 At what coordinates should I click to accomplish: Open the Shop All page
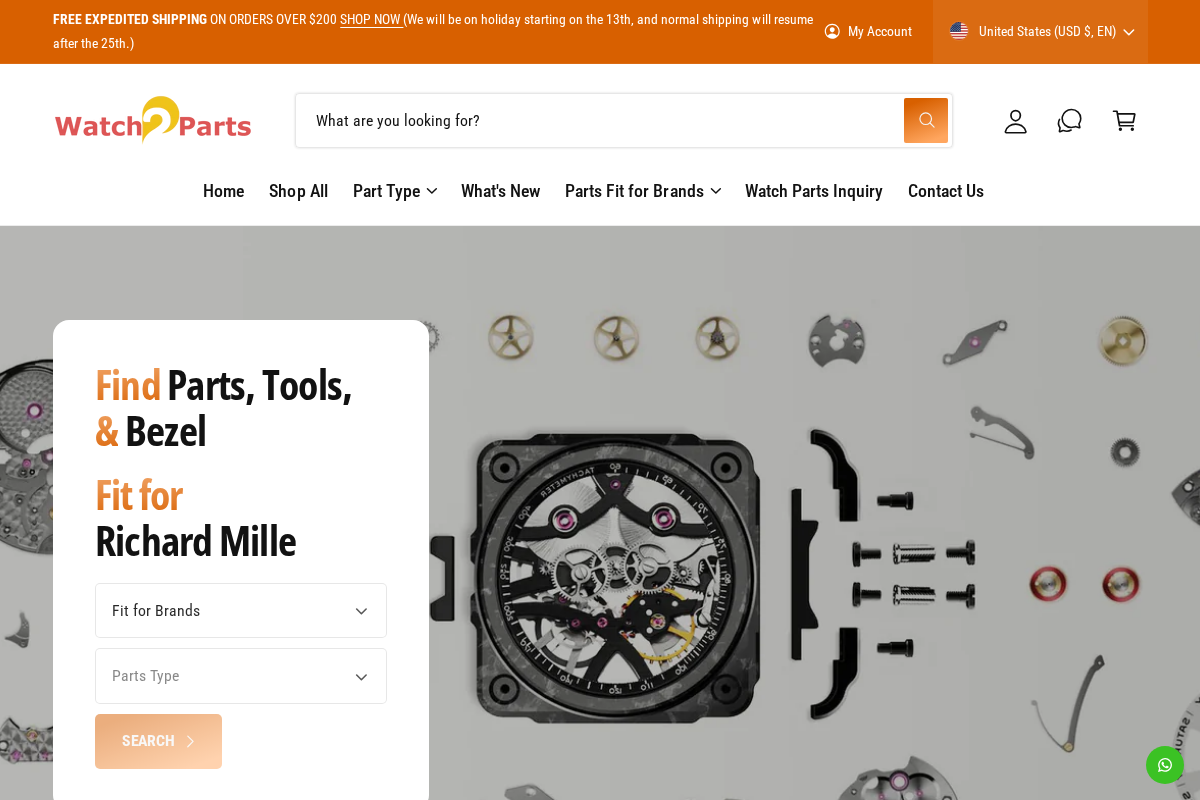click(x=298, y=191)
